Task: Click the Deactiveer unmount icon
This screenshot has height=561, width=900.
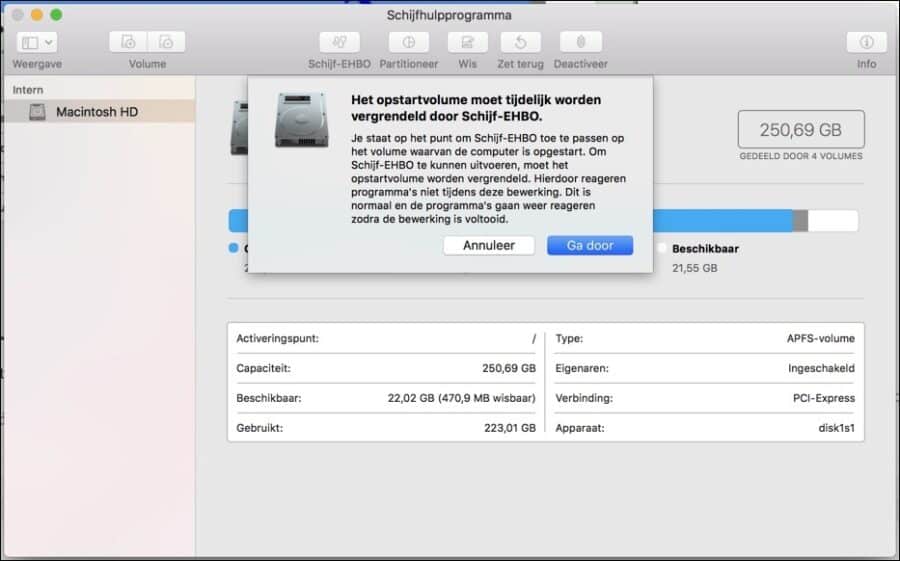Action: pyautogui.click(x=580, y=42)
